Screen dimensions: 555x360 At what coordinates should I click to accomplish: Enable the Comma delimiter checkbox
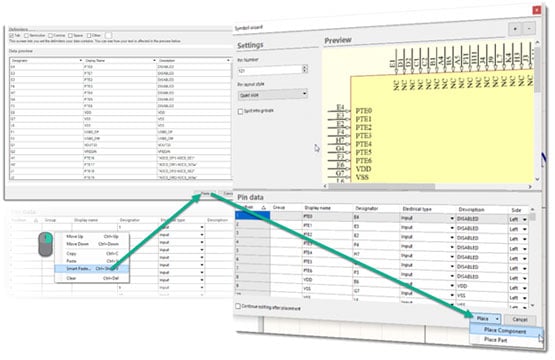click(51, 36)
